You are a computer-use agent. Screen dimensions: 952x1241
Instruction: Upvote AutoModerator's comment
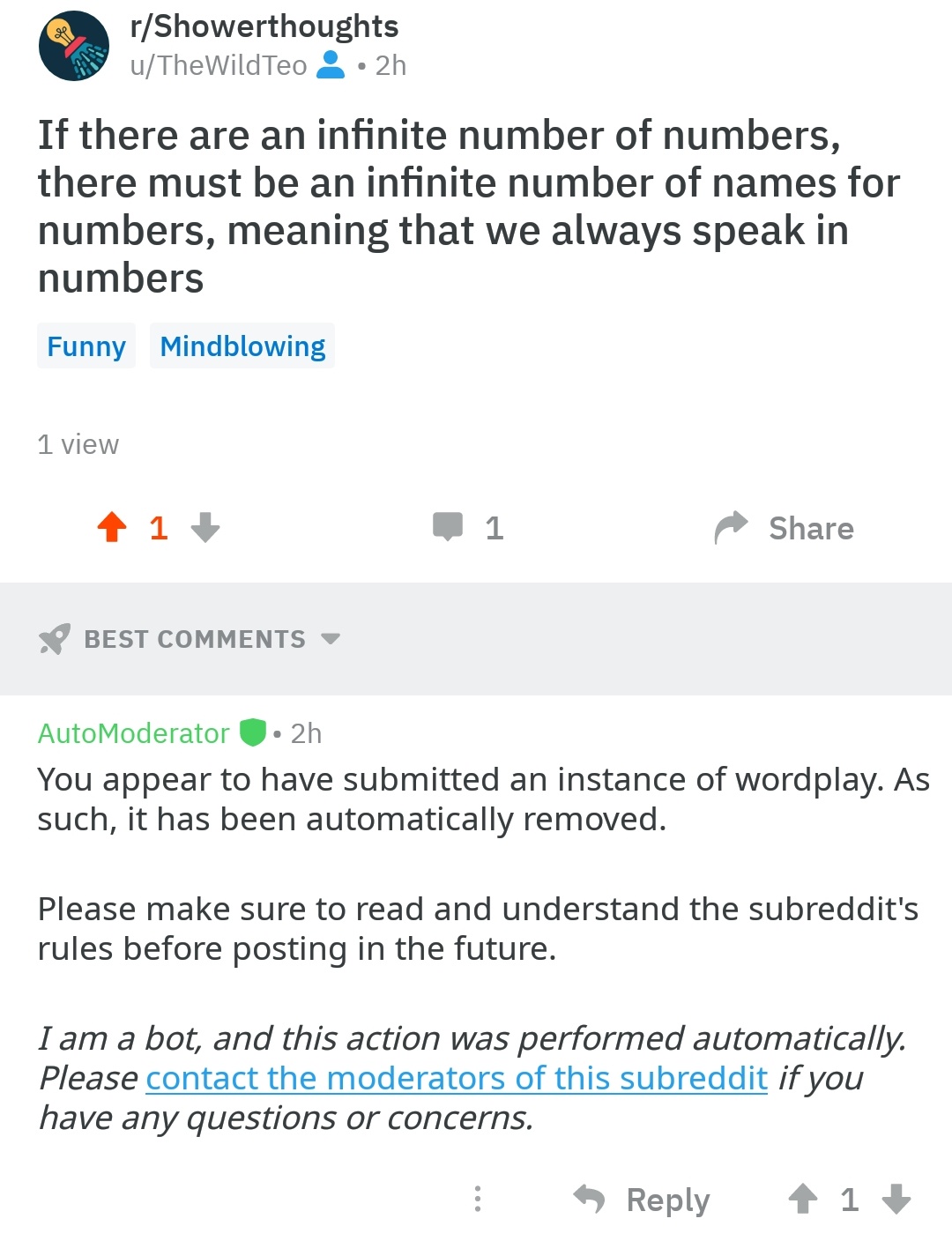803,1200
